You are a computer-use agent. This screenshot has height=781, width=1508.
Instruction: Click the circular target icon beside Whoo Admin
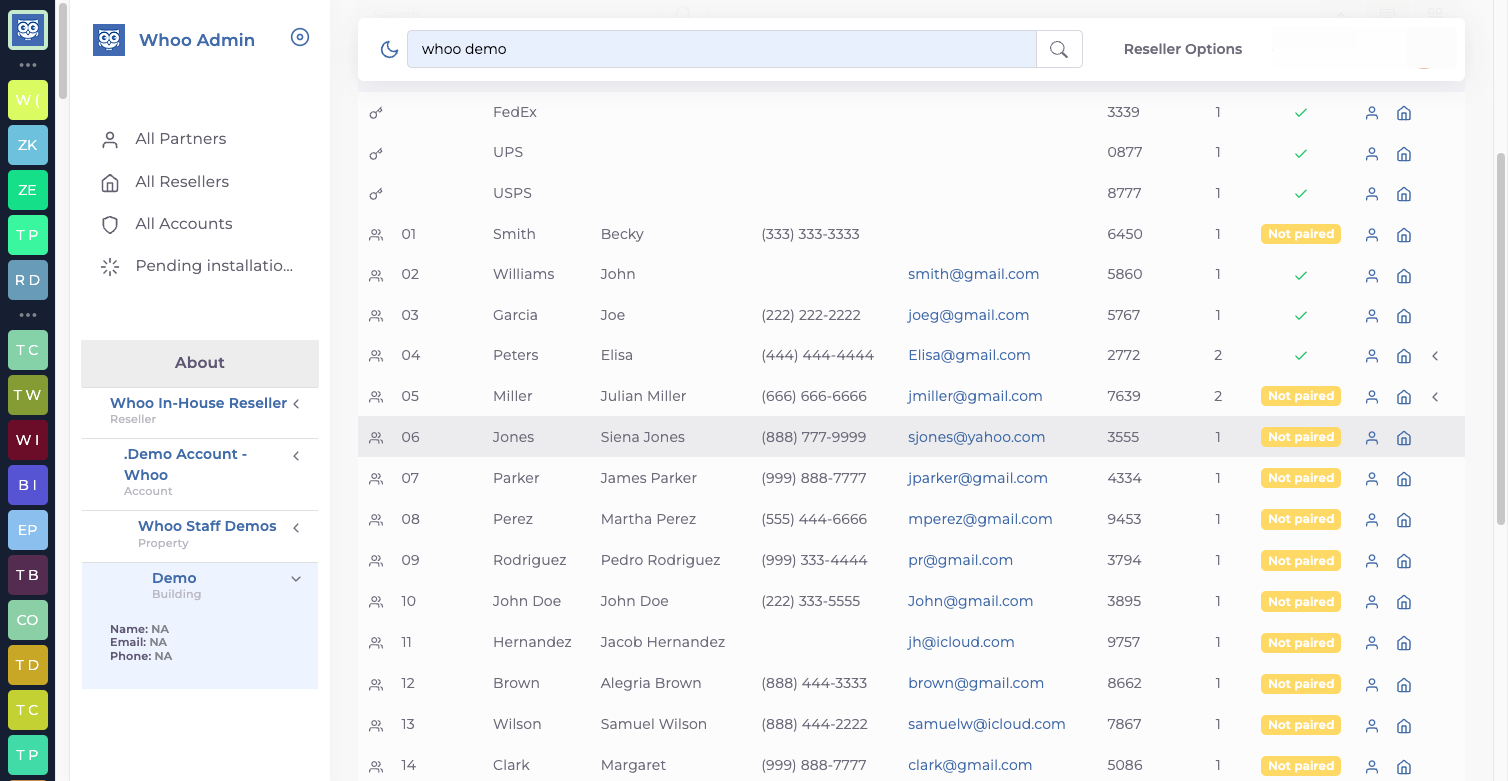click(x=300, y=38)
